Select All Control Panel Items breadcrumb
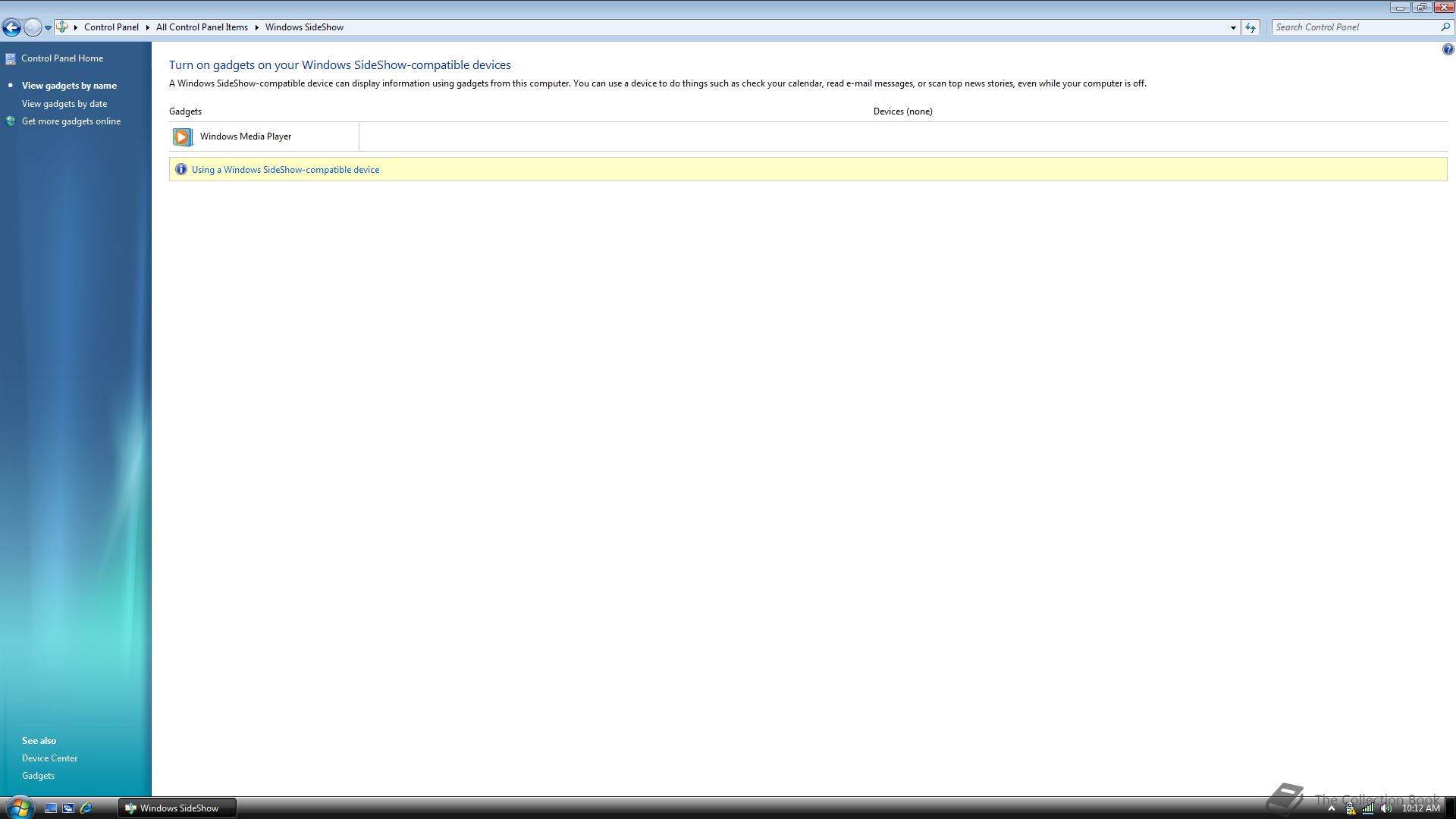Image resolution: width=1456 pixels, height=819 pixels. 202,27
